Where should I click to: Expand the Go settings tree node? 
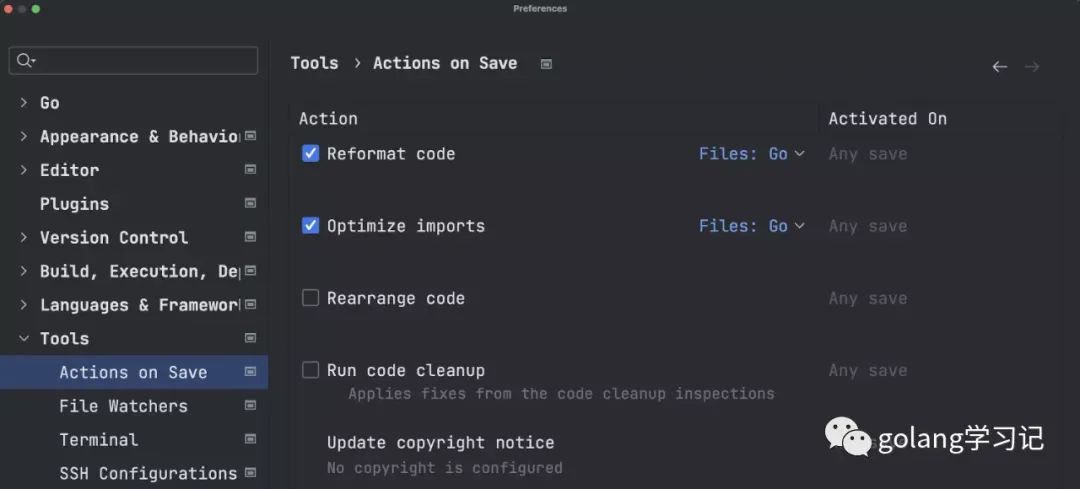24,103
